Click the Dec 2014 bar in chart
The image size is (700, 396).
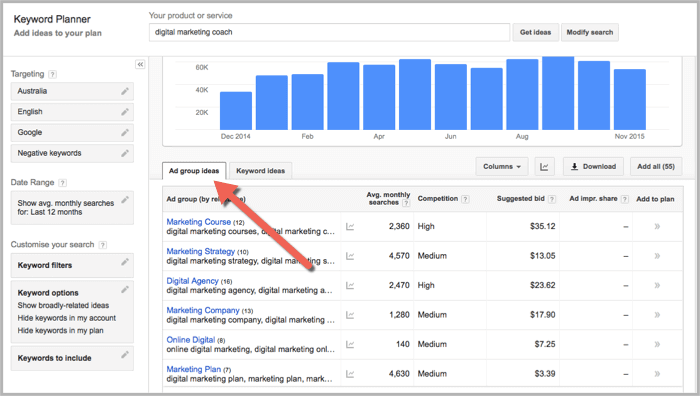pos(236,111)
